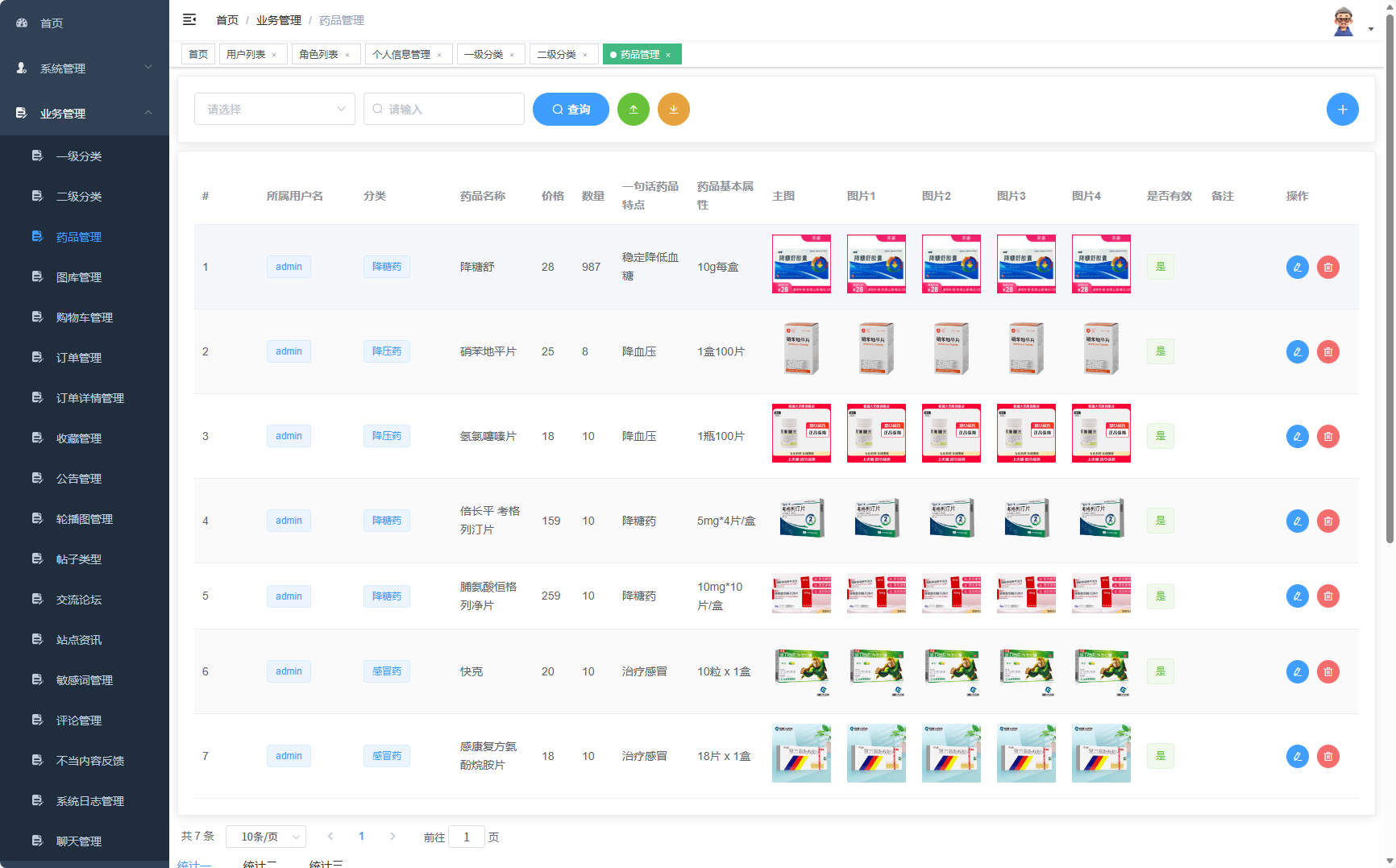Click the page jump number input
This screenshot has height=868, width=1396.
coord(466,837)
